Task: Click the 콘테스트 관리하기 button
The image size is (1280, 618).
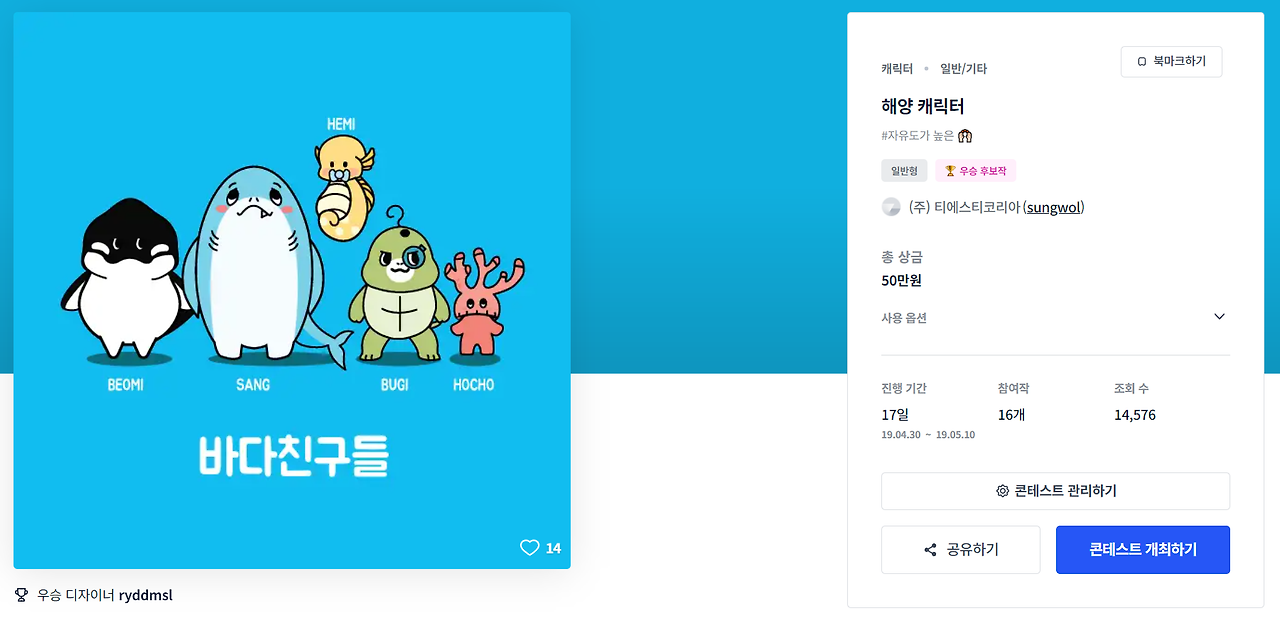Action: (1055, 491)
